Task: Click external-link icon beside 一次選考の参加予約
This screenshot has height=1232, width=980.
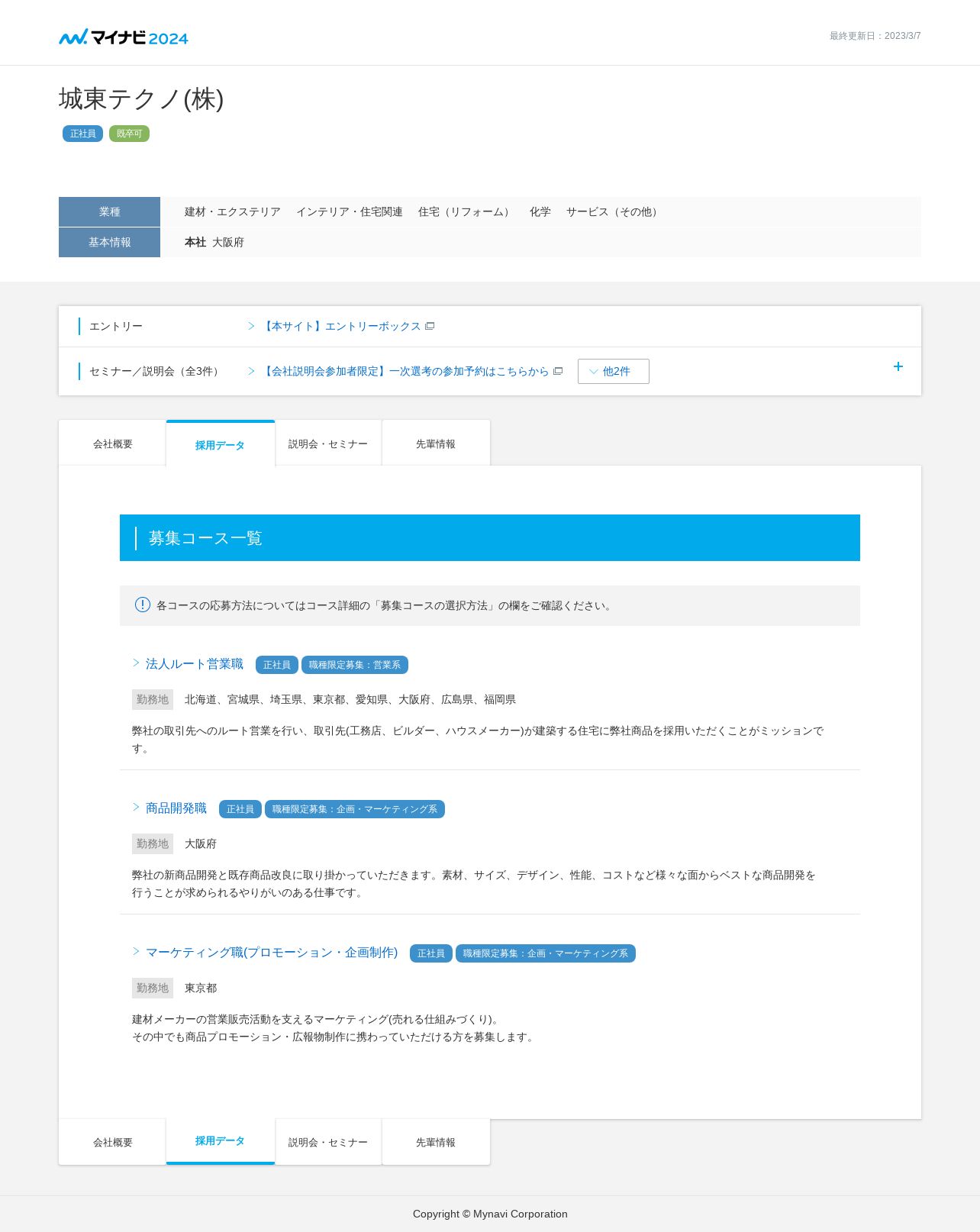Action: coord(558,371)
